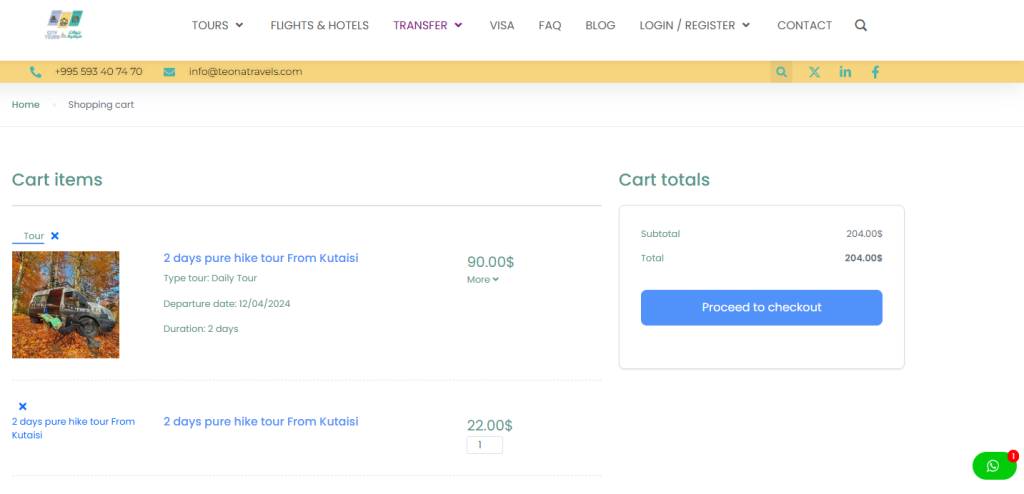1024x494 pixels.
Task: Click the search icon in yellow bar
Action: point(781,72)
